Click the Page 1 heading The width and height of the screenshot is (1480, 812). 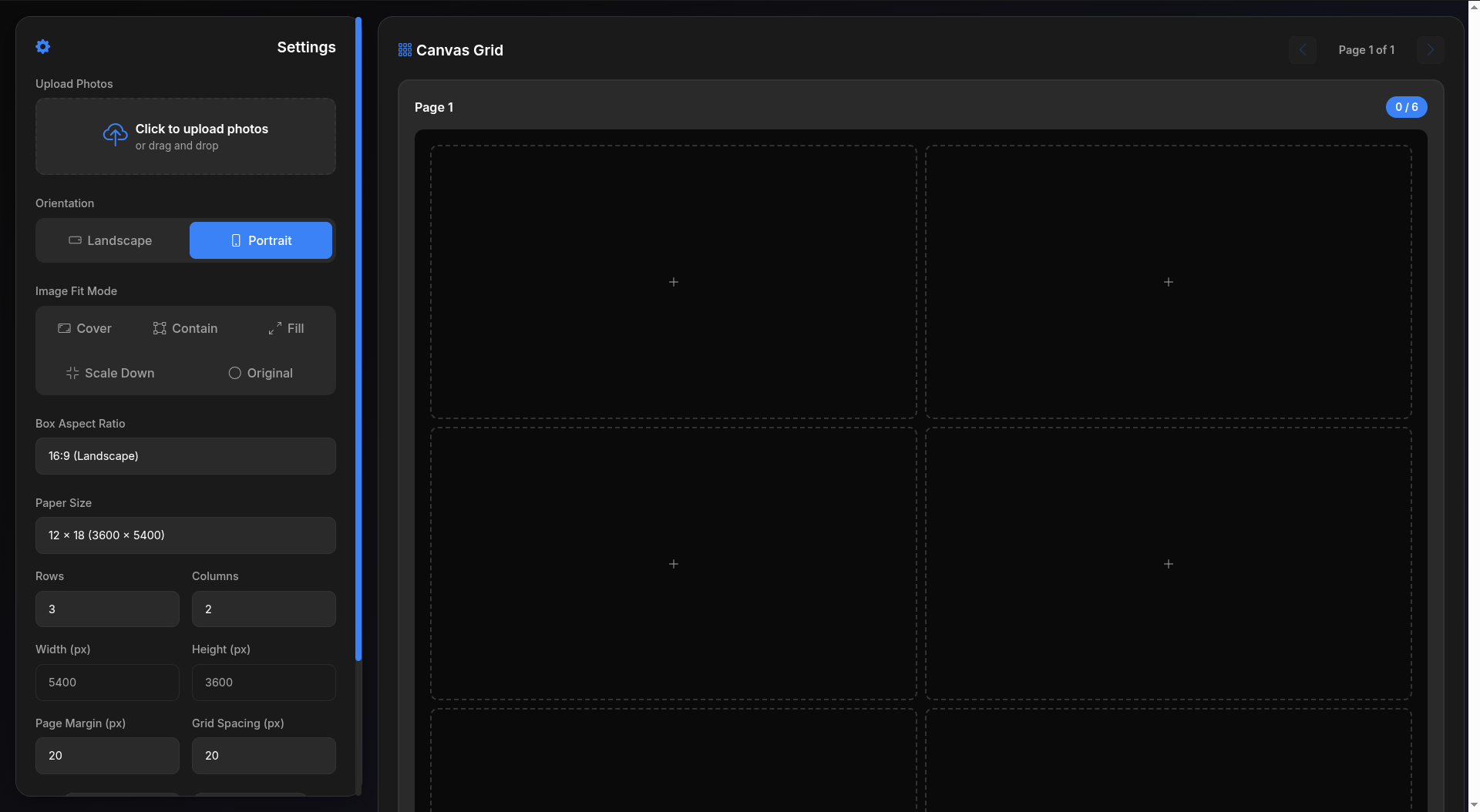tap(434, 107)
